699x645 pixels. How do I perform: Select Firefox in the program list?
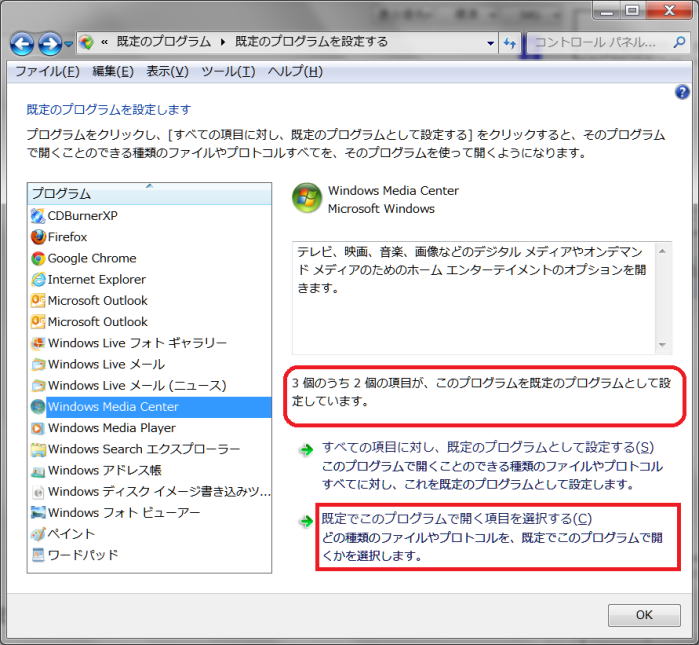[149, 237]
